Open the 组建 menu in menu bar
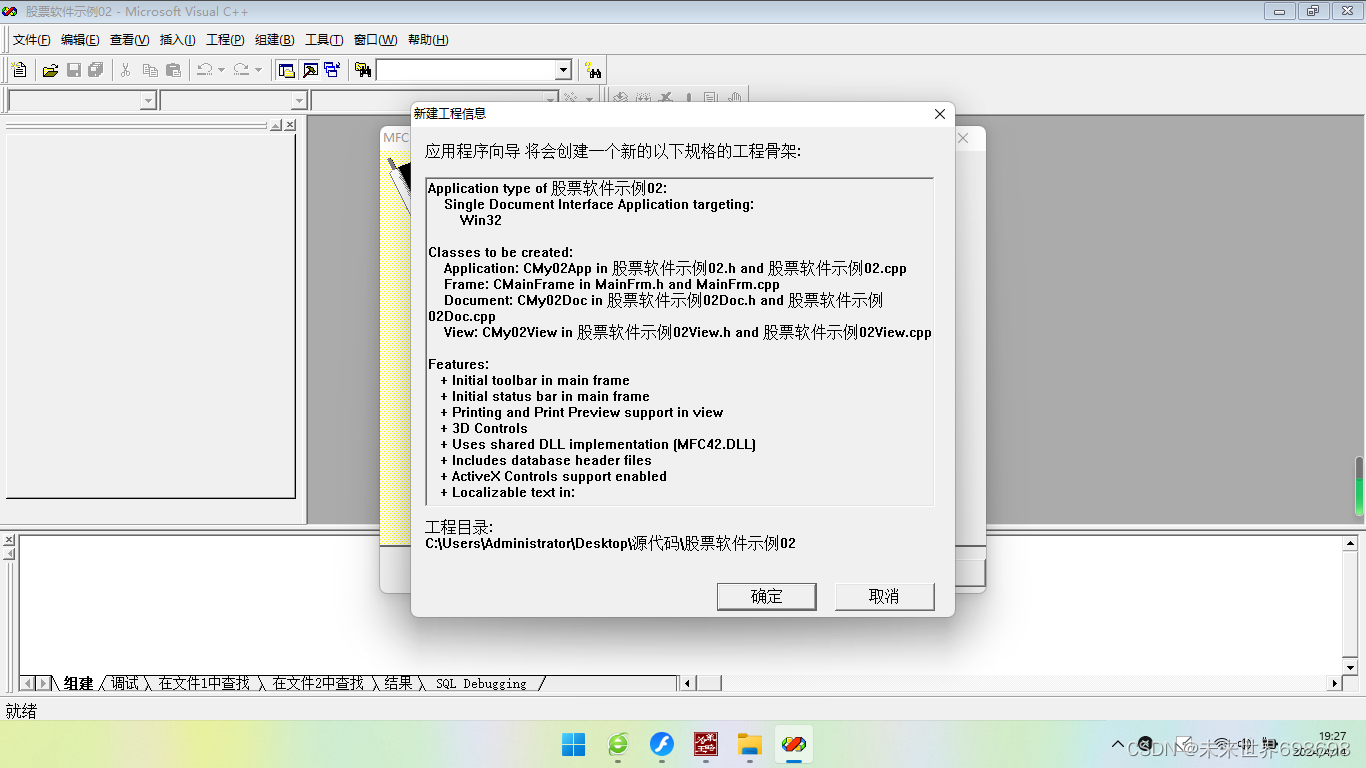 pos(274,40)
